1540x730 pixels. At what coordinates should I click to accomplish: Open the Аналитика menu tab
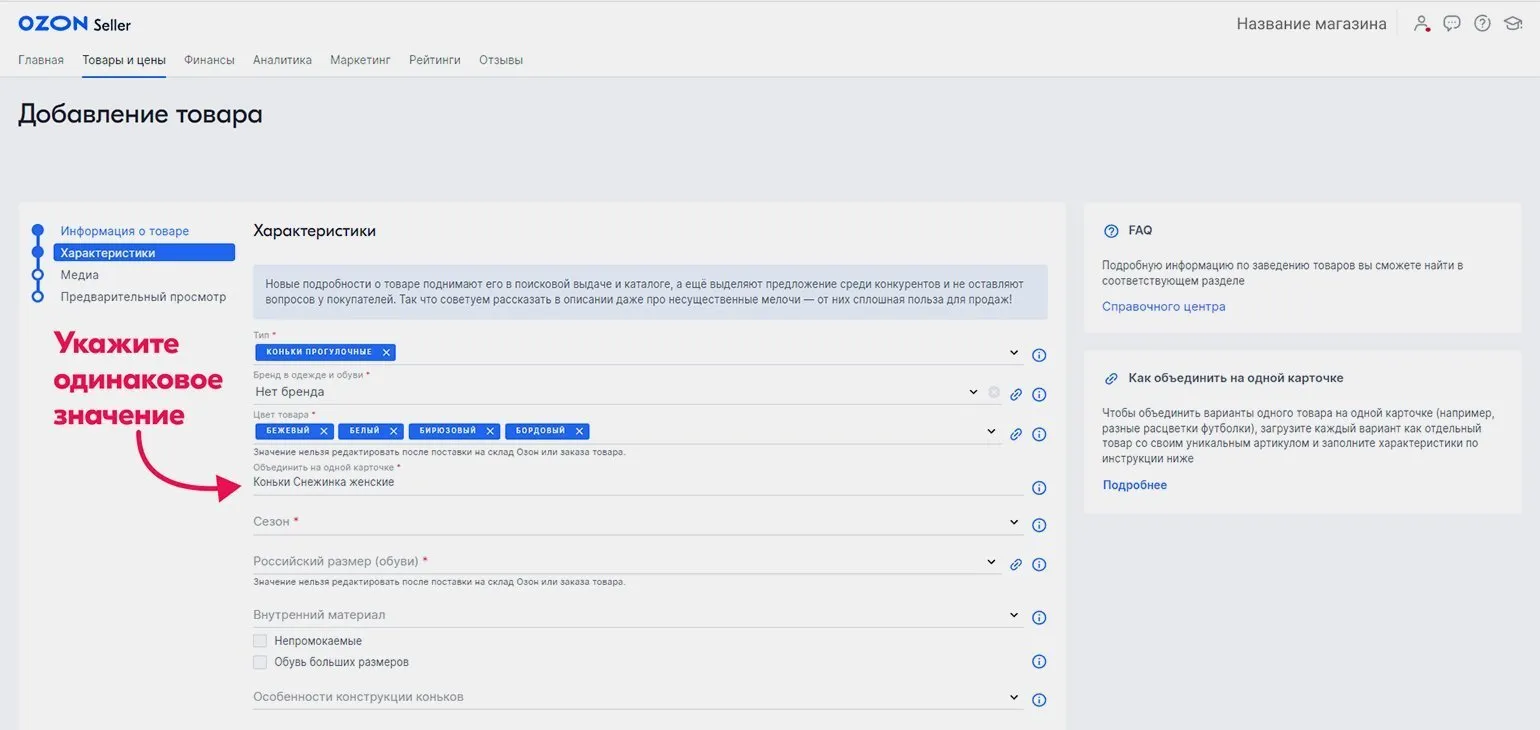click(282, 60)
